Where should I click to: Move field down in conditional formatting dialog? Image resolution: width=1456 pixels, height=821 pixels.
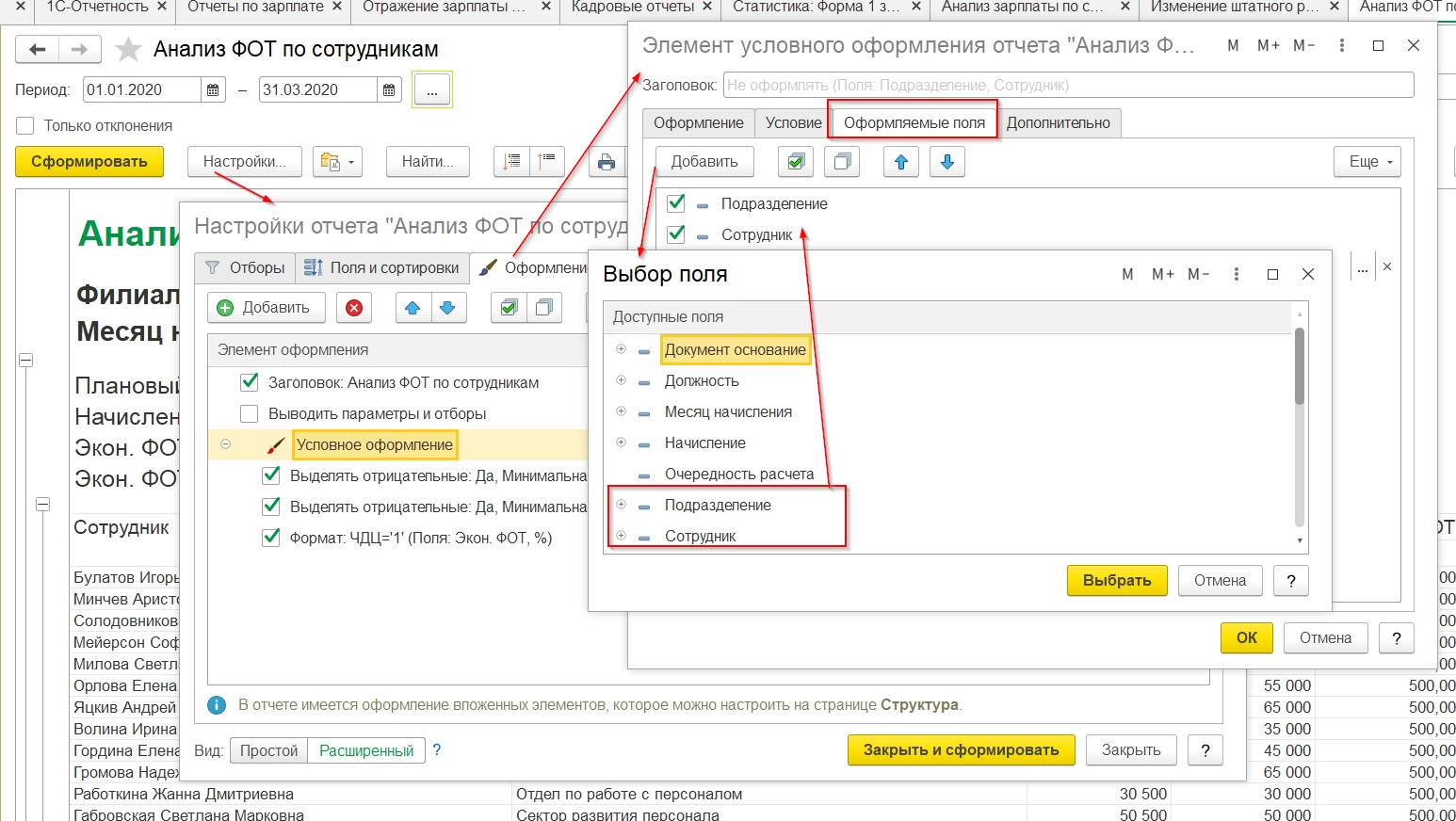pyautogui.click(x=947, y=162)
